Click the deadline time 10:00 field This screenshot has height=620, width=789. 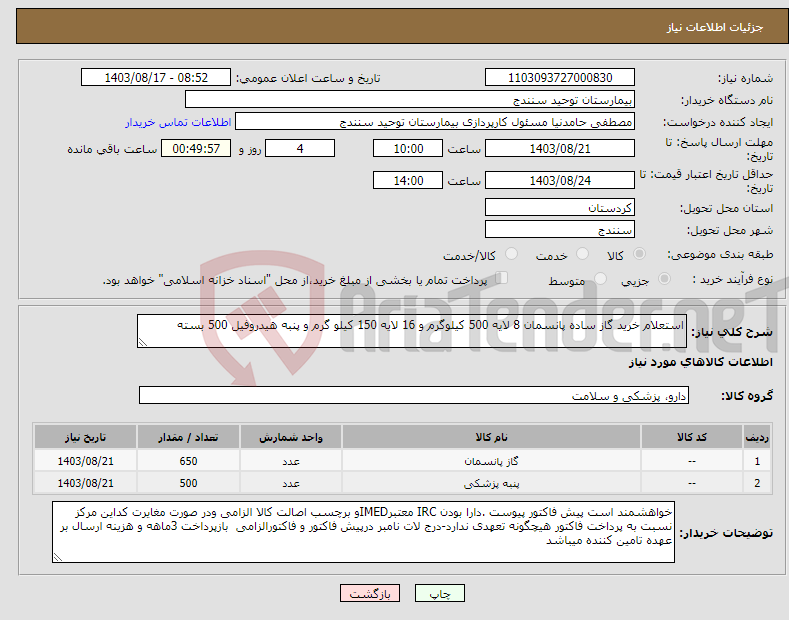click(x=408, y=148)
